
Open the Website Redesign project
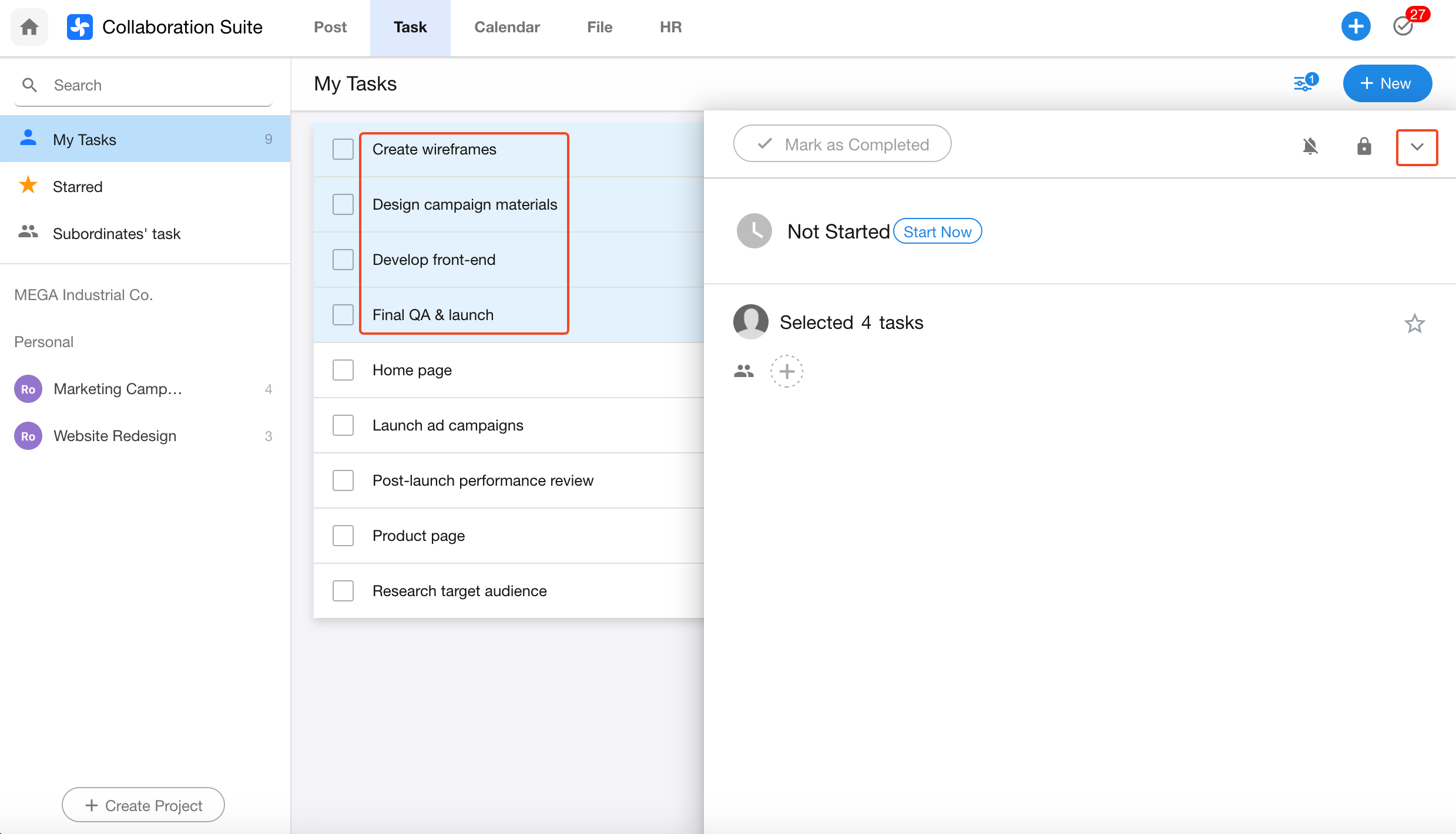coord(115,436)
